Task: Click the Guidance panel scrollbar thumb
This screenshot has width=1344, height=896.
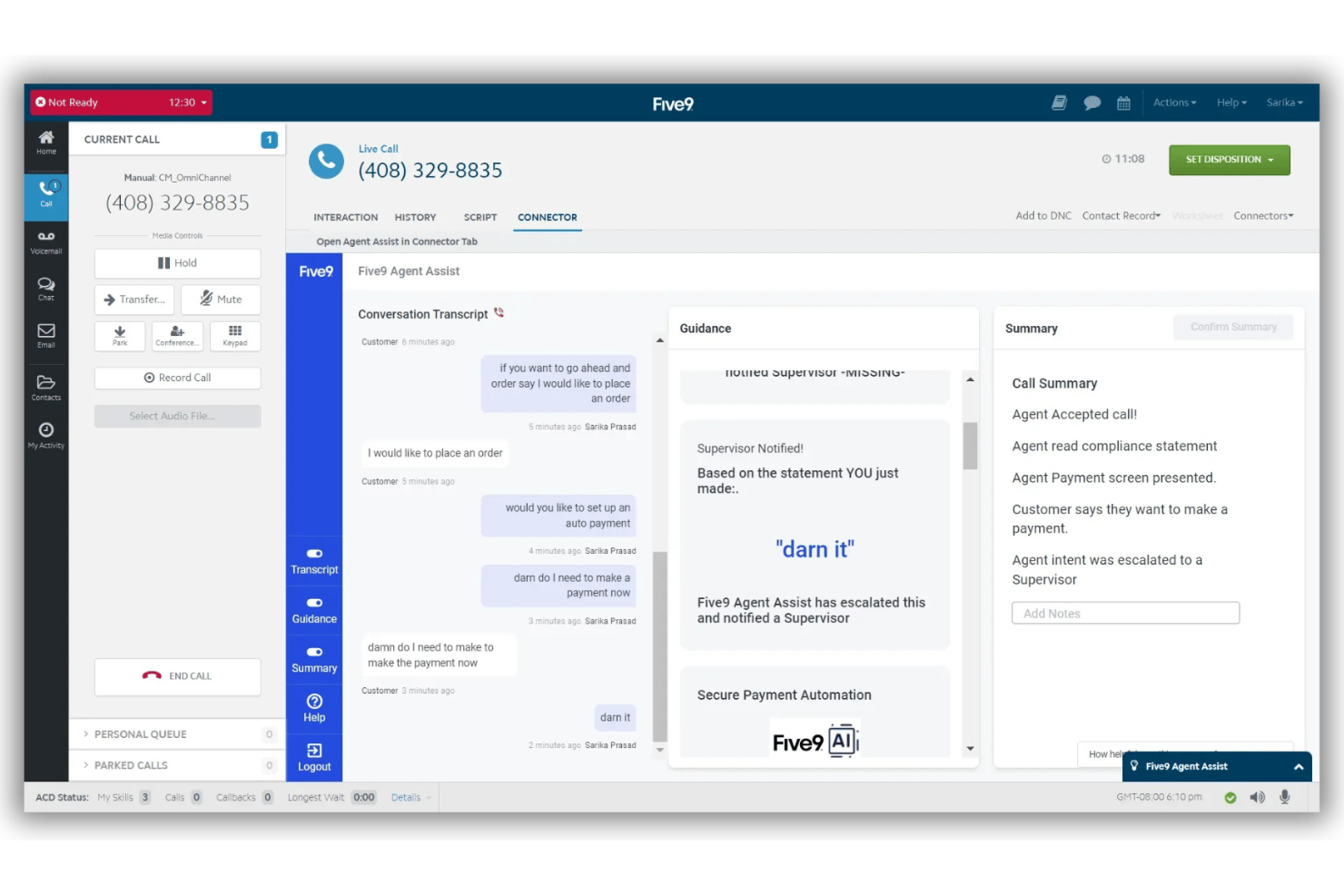Action: point(971,446)
